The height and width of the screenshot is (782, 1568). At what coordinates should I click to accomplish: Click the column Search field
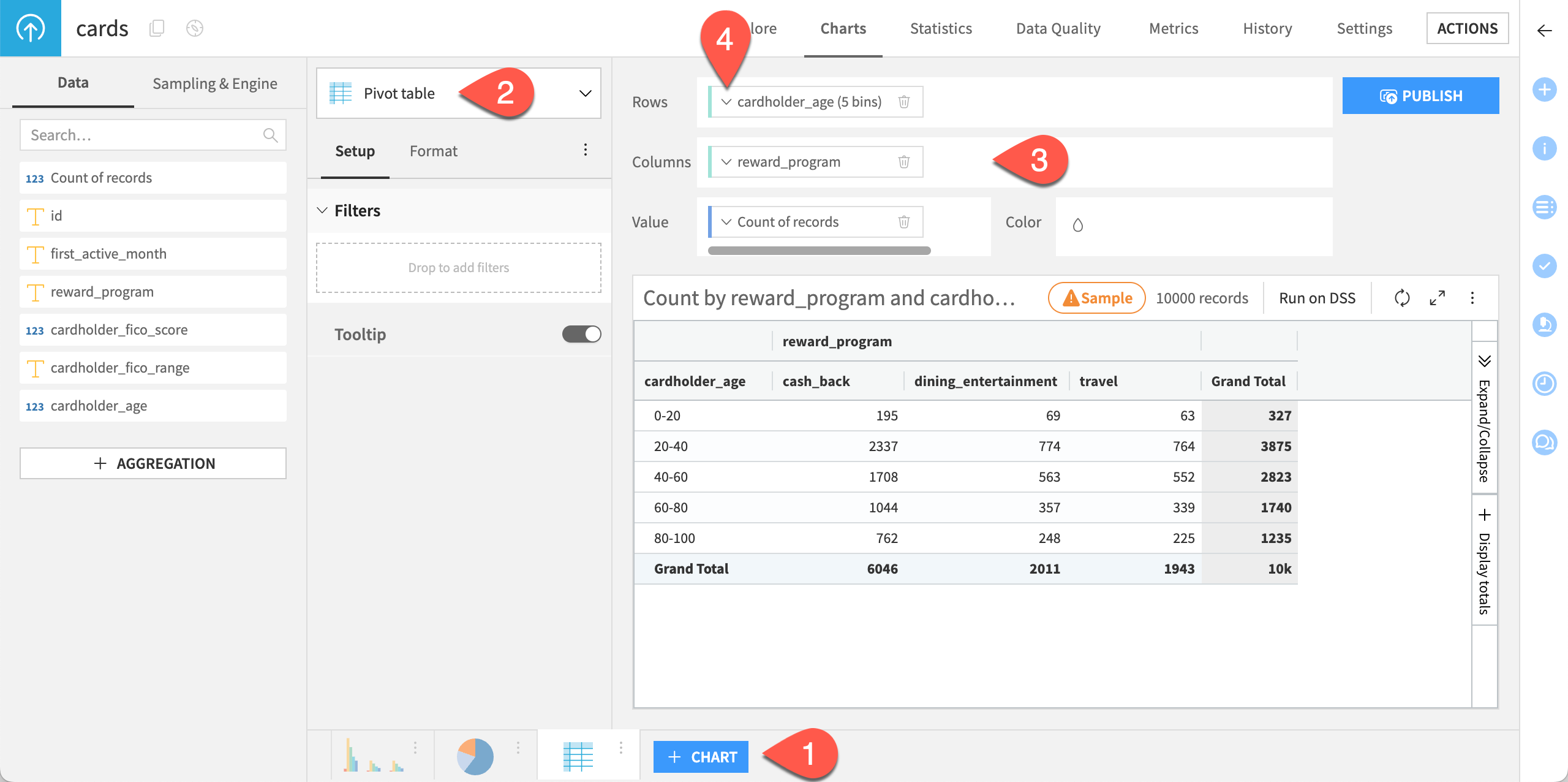click(153, 135)
